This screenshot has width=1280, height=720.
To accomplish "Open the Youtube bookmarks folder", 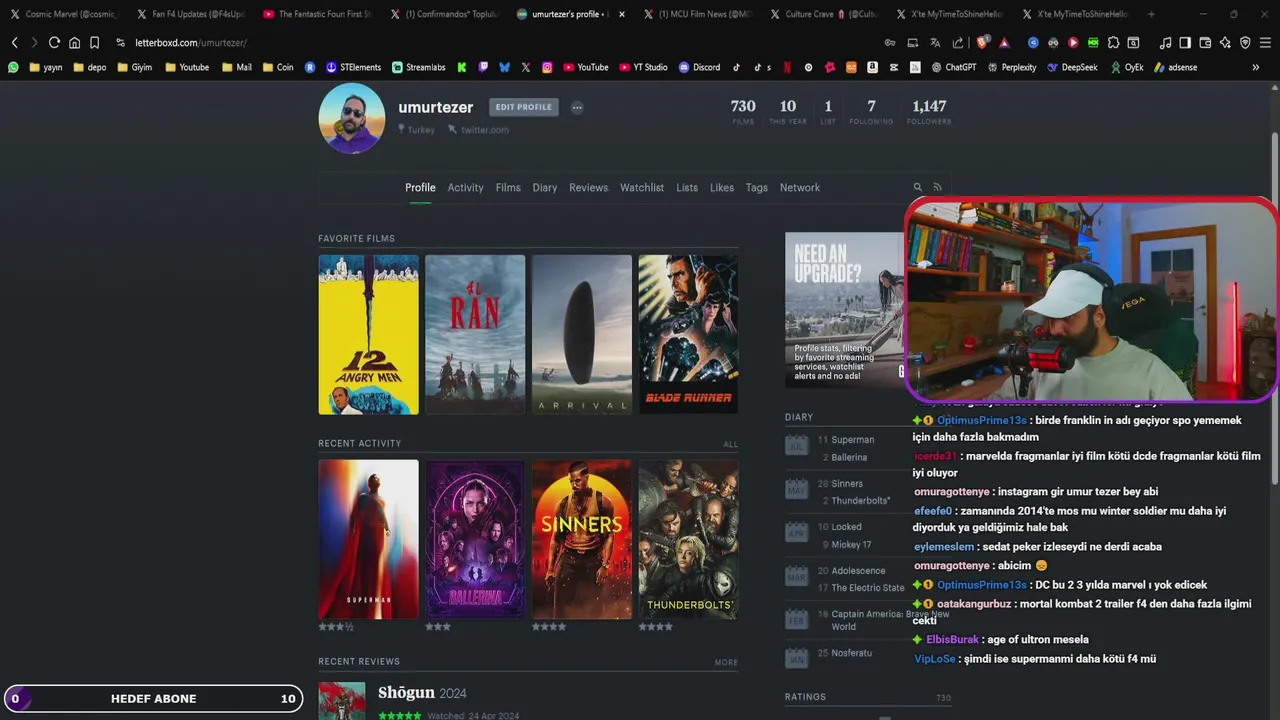I will [x=187, y=67].
